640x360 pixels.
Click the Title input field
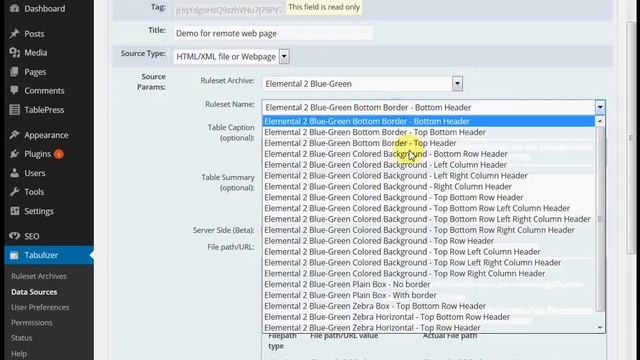pos(273,33)
